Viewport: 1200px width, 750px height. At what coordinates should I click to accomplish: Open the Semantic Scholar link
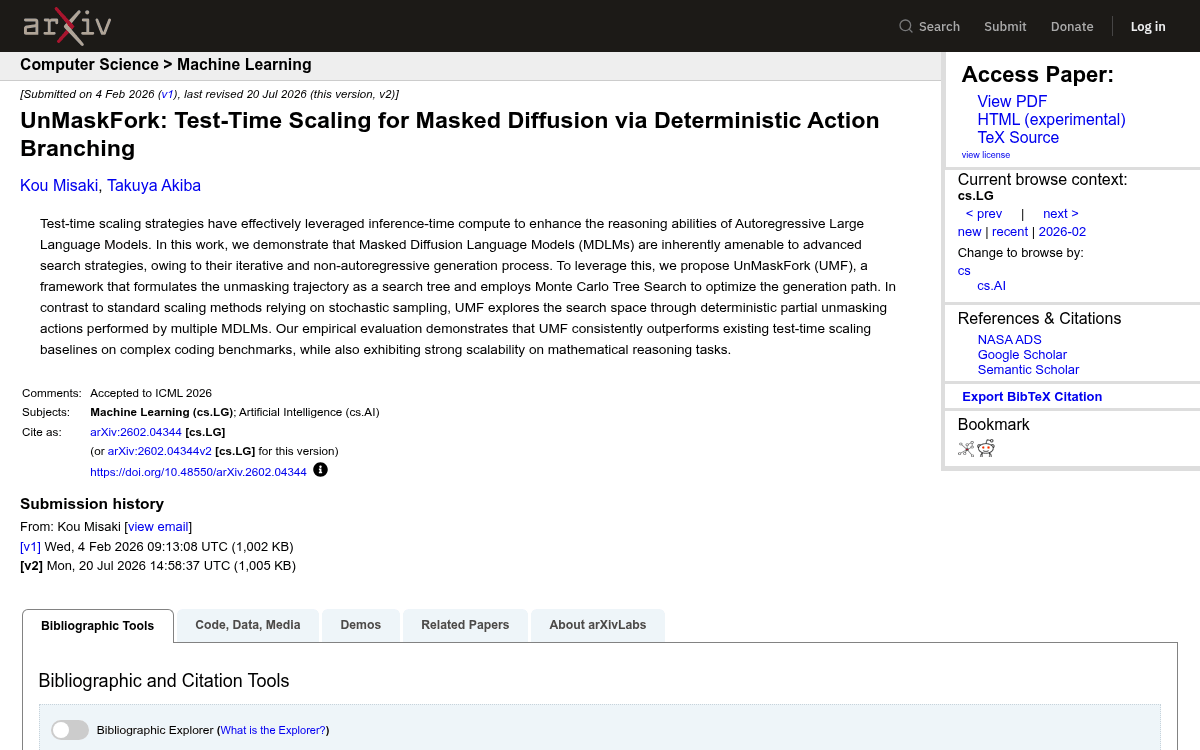(1028, 370)
